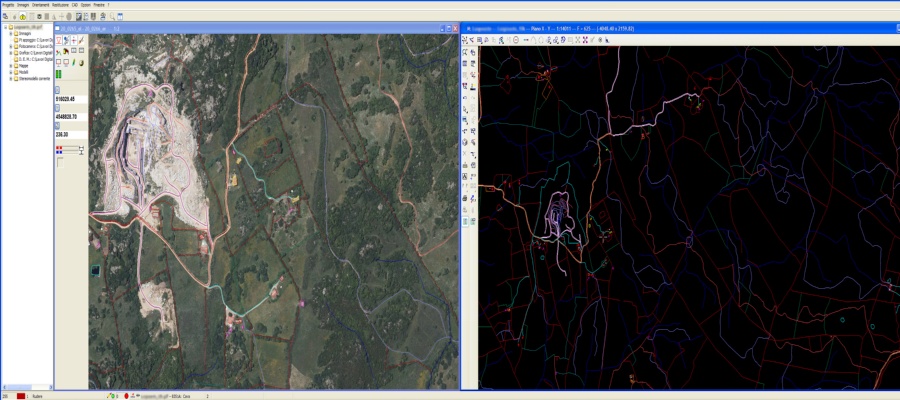Open the Orientamenti menu

41,5
